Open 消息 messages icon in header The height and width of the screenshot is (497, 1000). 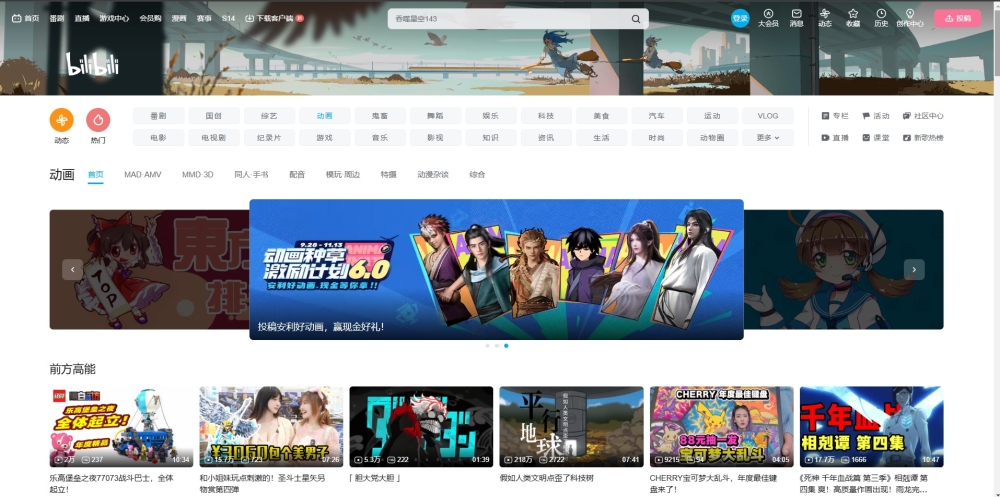click(796, 14)
